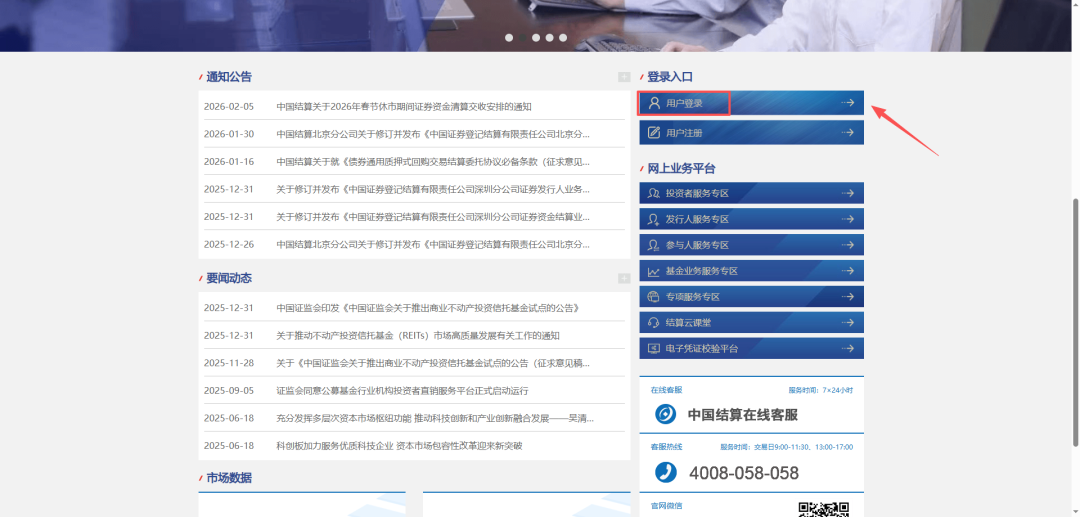Click the 投资者服务专区 icon
1080x517 pixels.
coord(654,193)
